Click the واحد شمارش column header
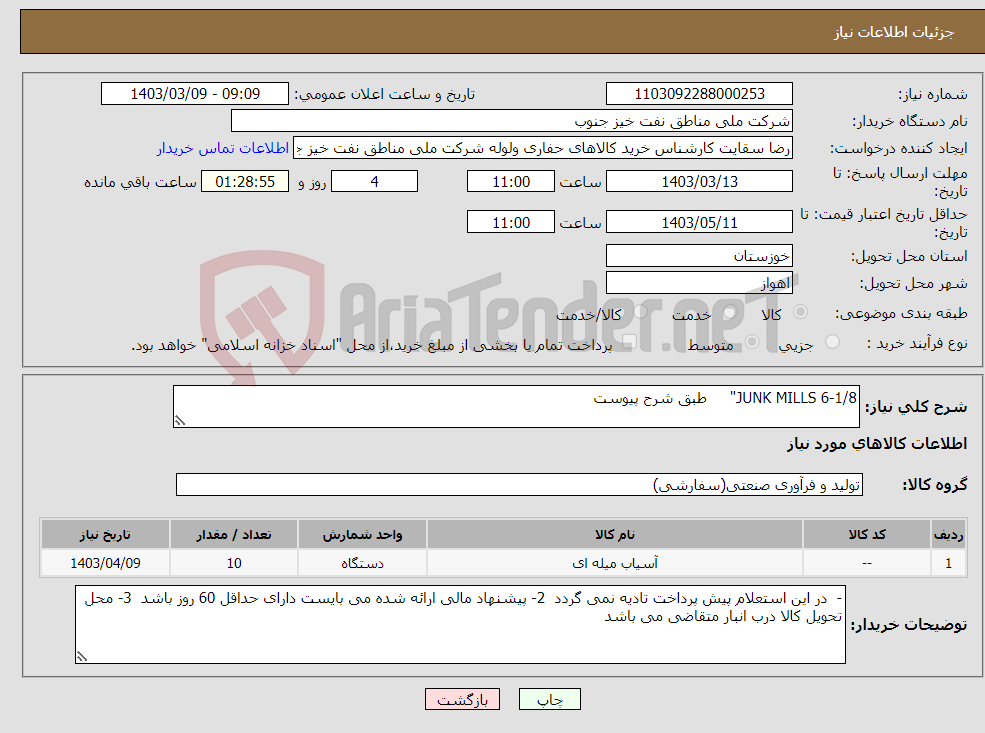Screen dimensions: 985x733 pyautogui.click(x=362, y=535)
